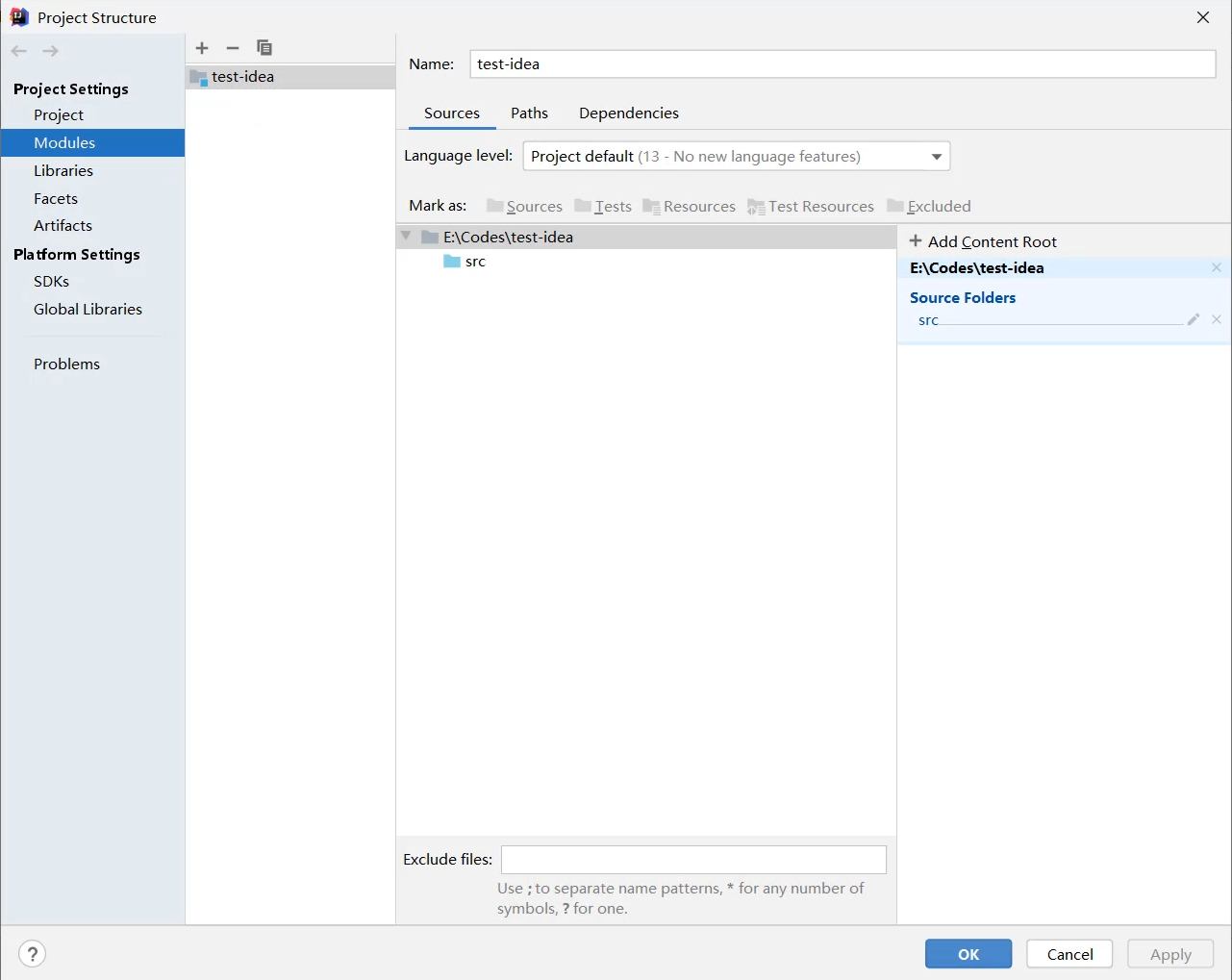The image size is (1232, 980).
Task: Click the back navigation arrow
Action: (19, 51)
